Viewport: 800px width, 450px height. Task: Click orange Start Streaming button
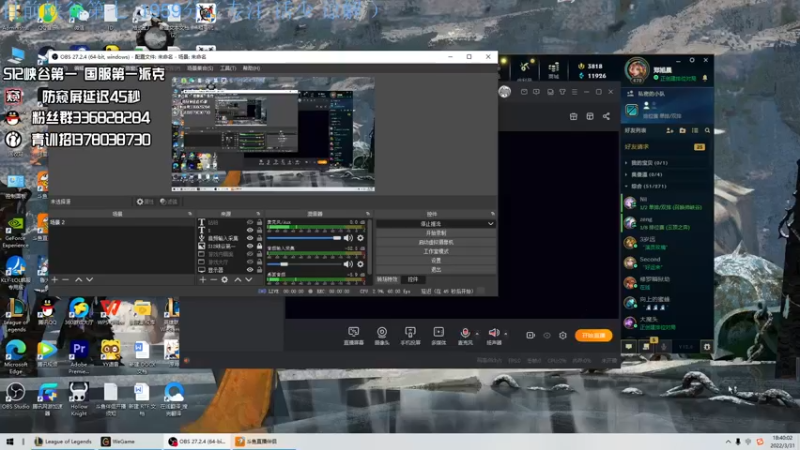(x=593, y=335)
